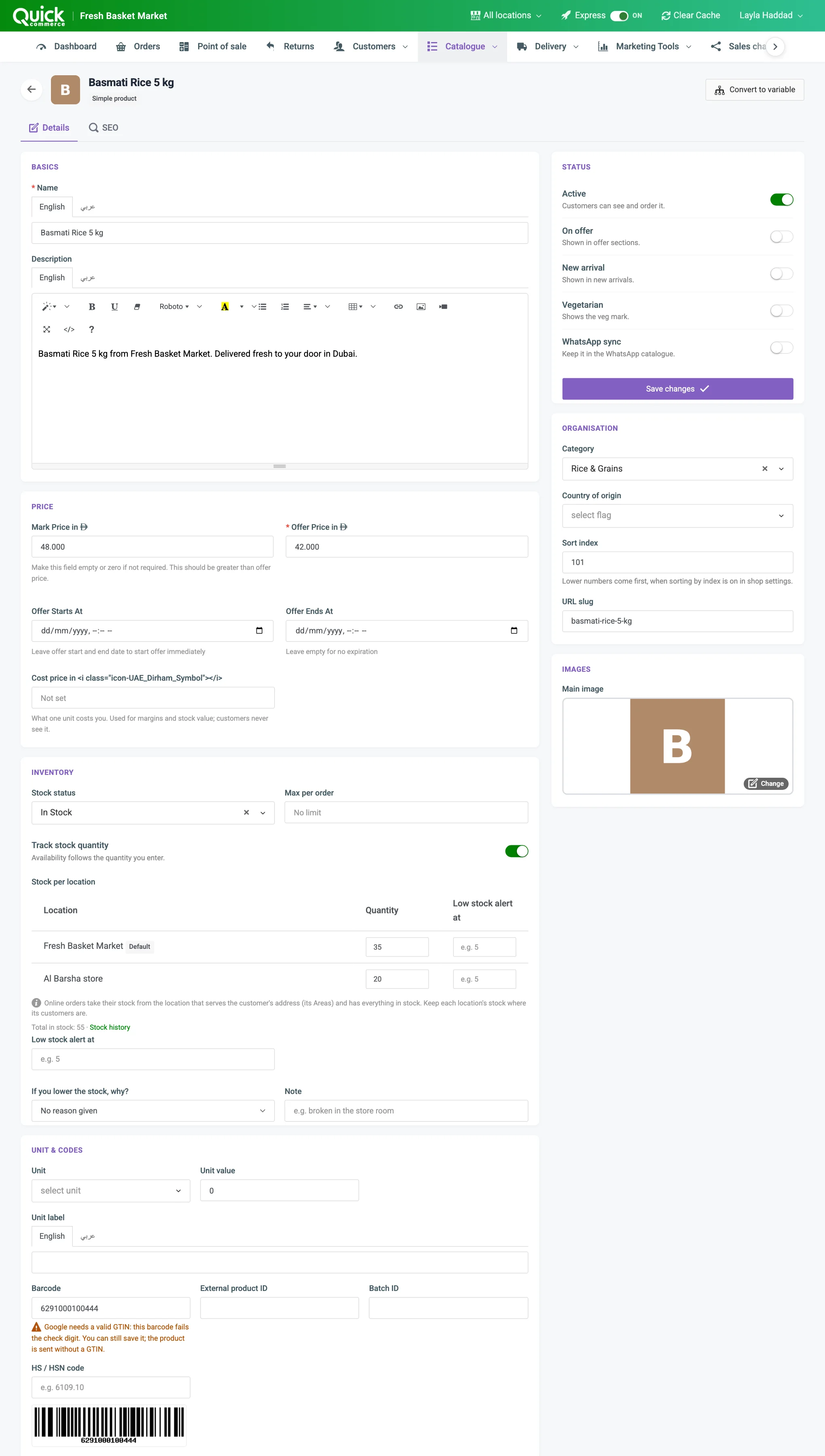Image resolution: width=825 pixels, height=1456 pixels.
Task: Insert a picture in description editor
Action: pyautogui.click(x=421, y=307)
